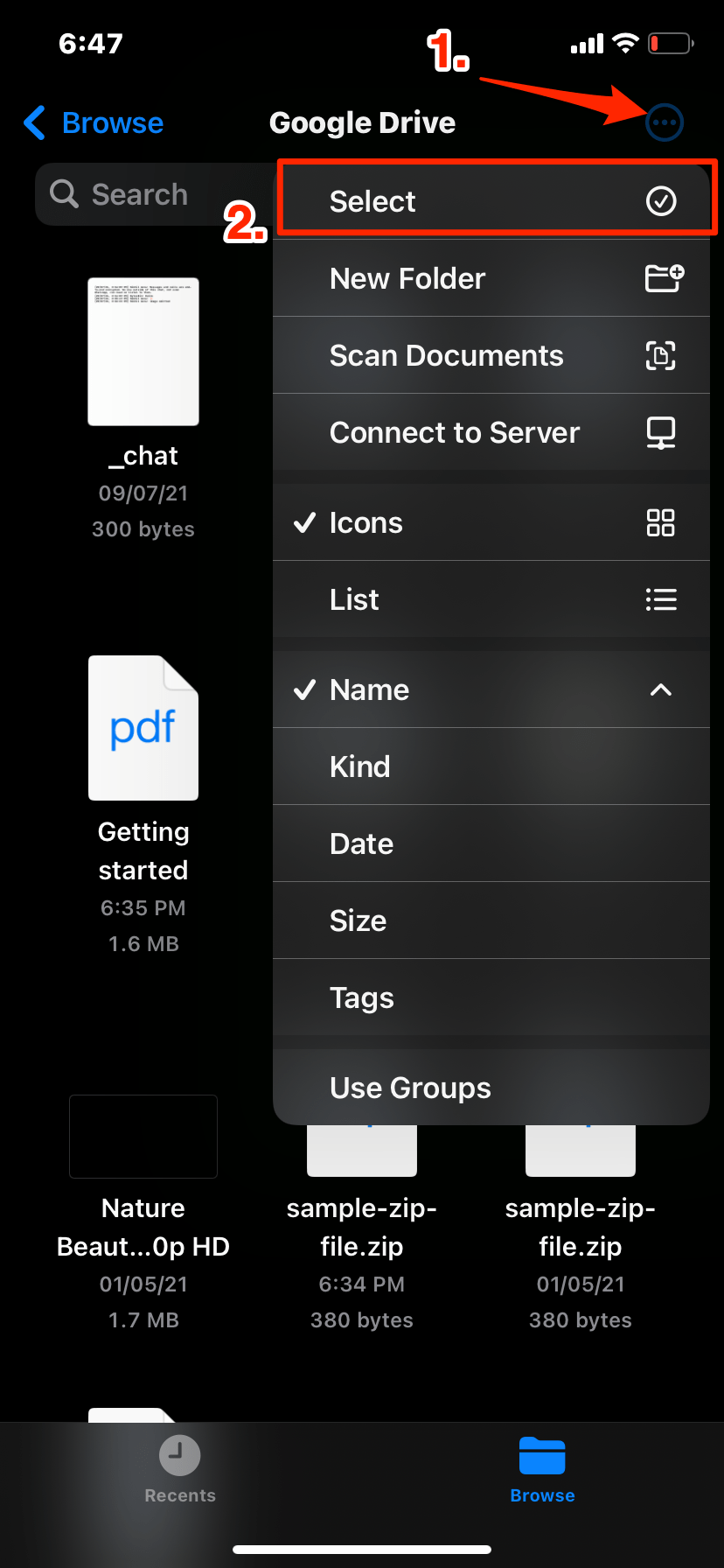Tap the Icons grid view icon
The width and height of the screenshot is (724, 1568).
(x=661, y=523)
